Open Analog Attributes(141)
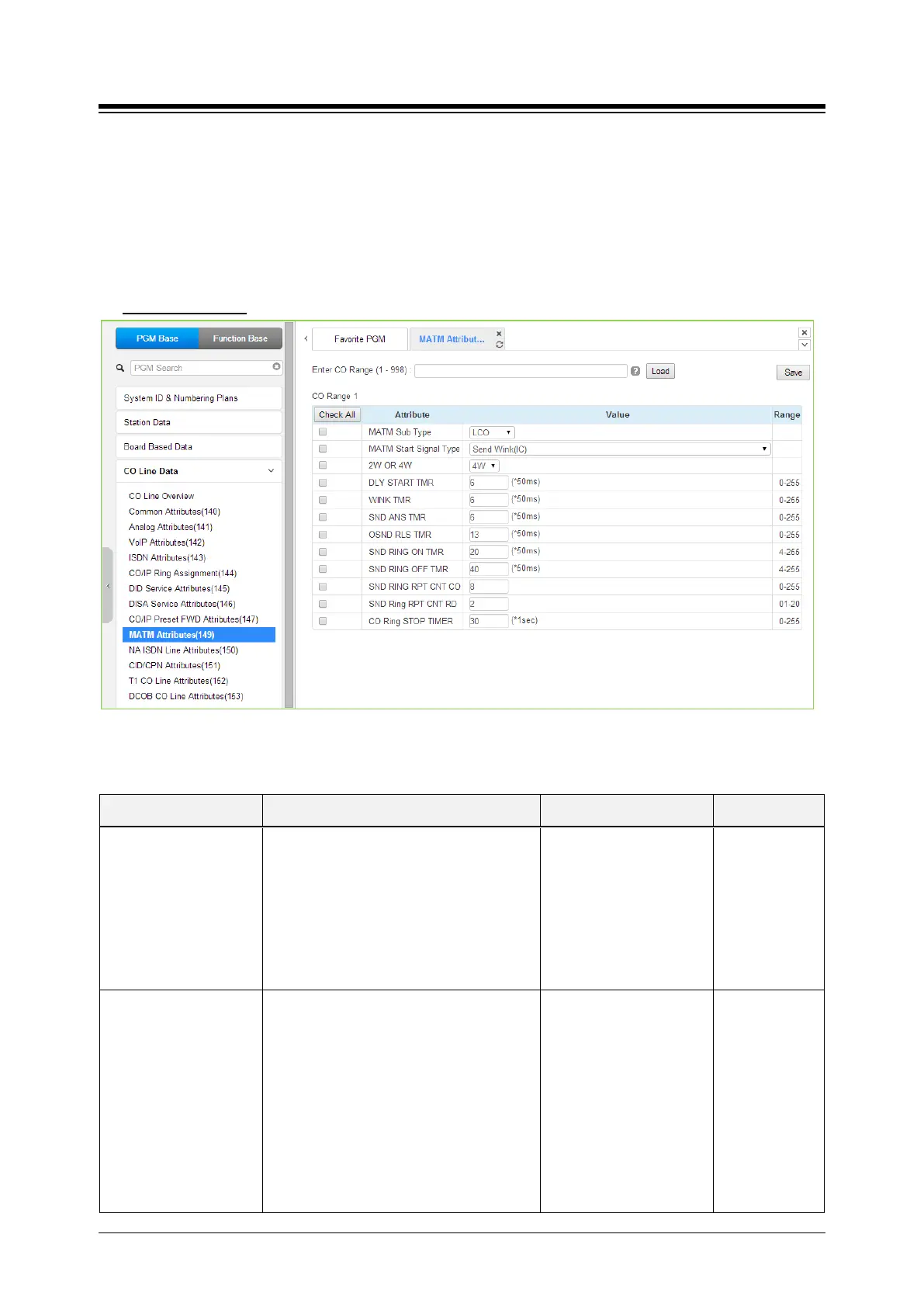Image resolution: width=924 pixels, height=1307 pixels. click(x=171, y=527)
